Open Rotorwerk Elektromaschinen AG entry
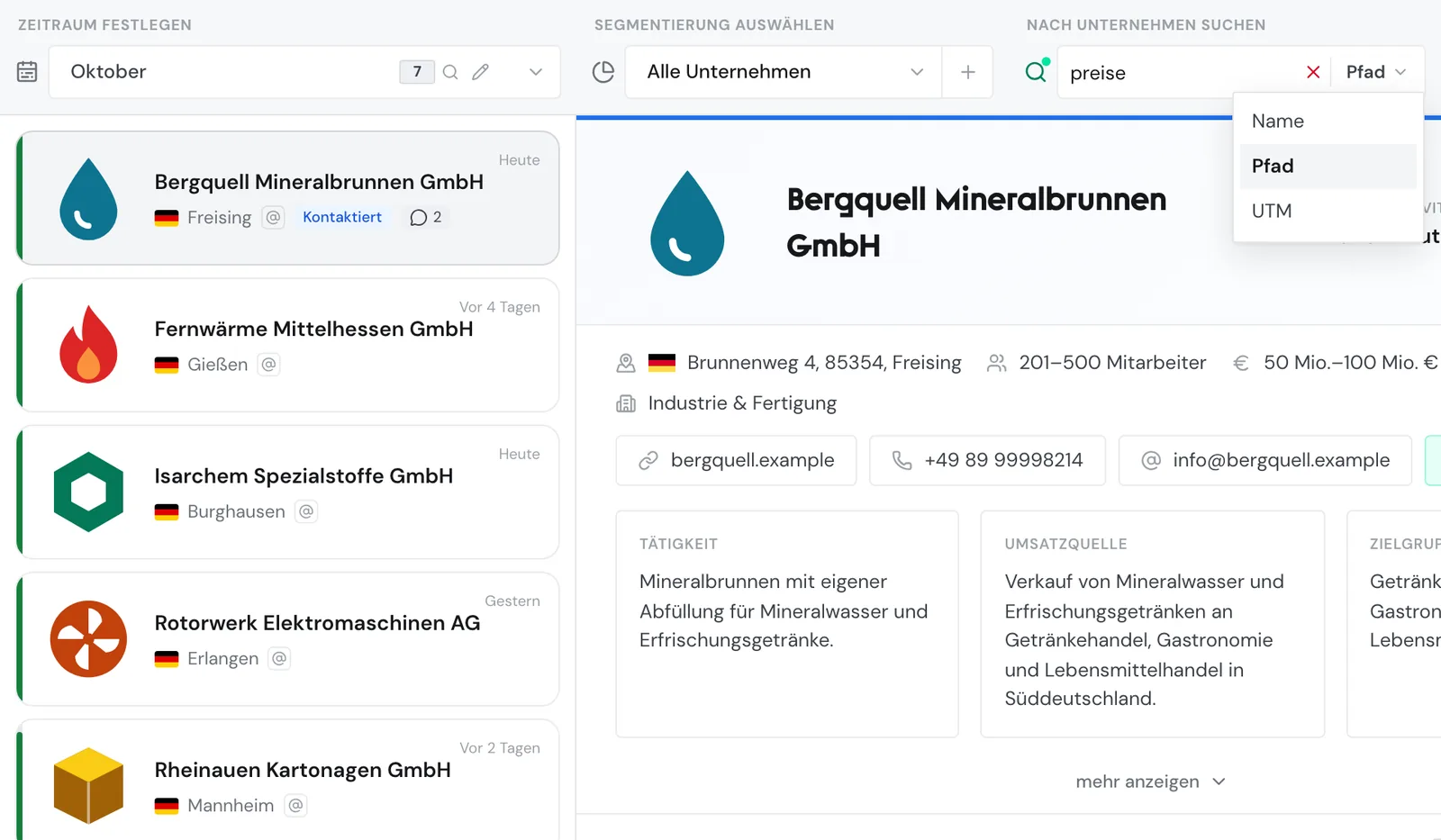 tap(288, 638)
